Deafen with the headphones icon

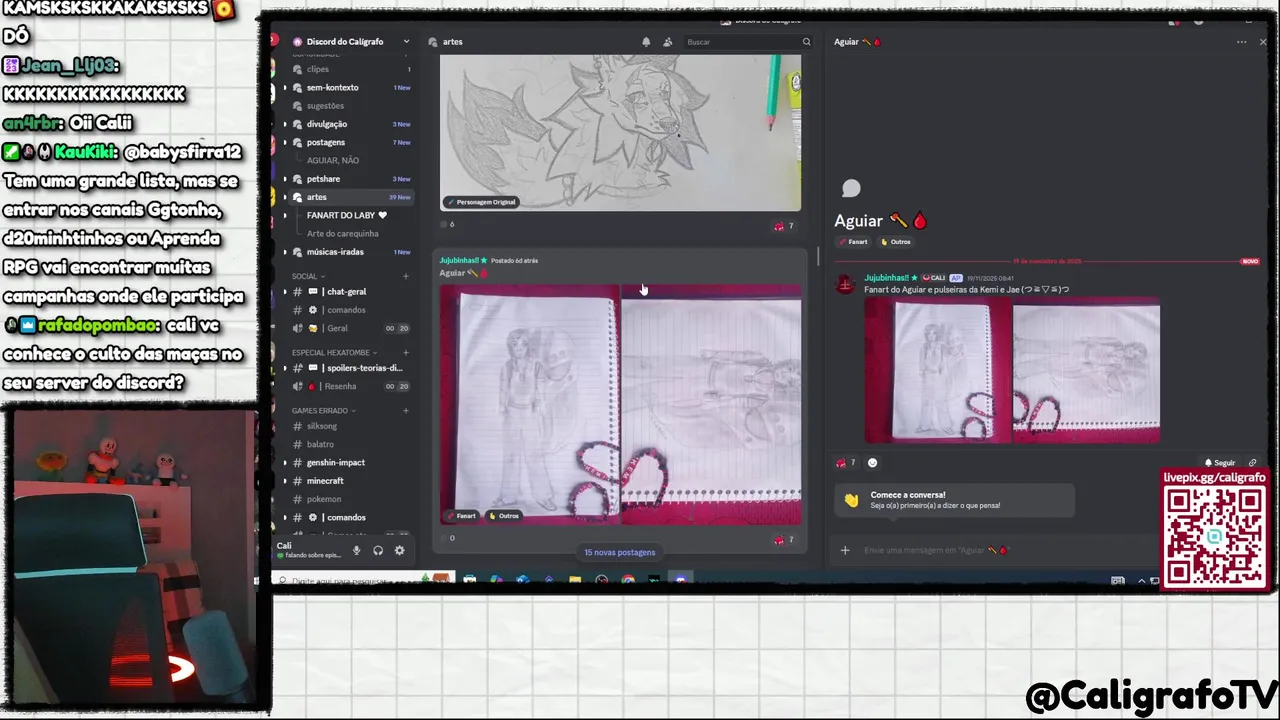pos(378,550)
